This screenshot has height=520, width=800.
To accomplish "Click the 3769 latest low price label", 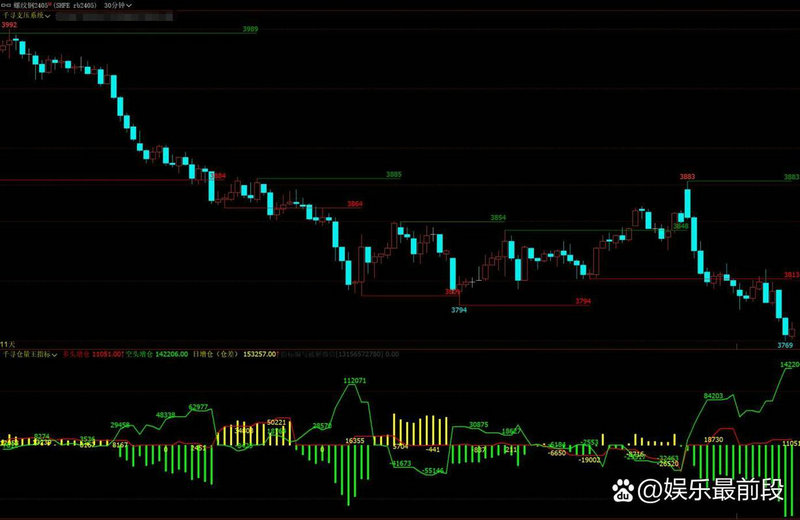I will tap(785, 344).
